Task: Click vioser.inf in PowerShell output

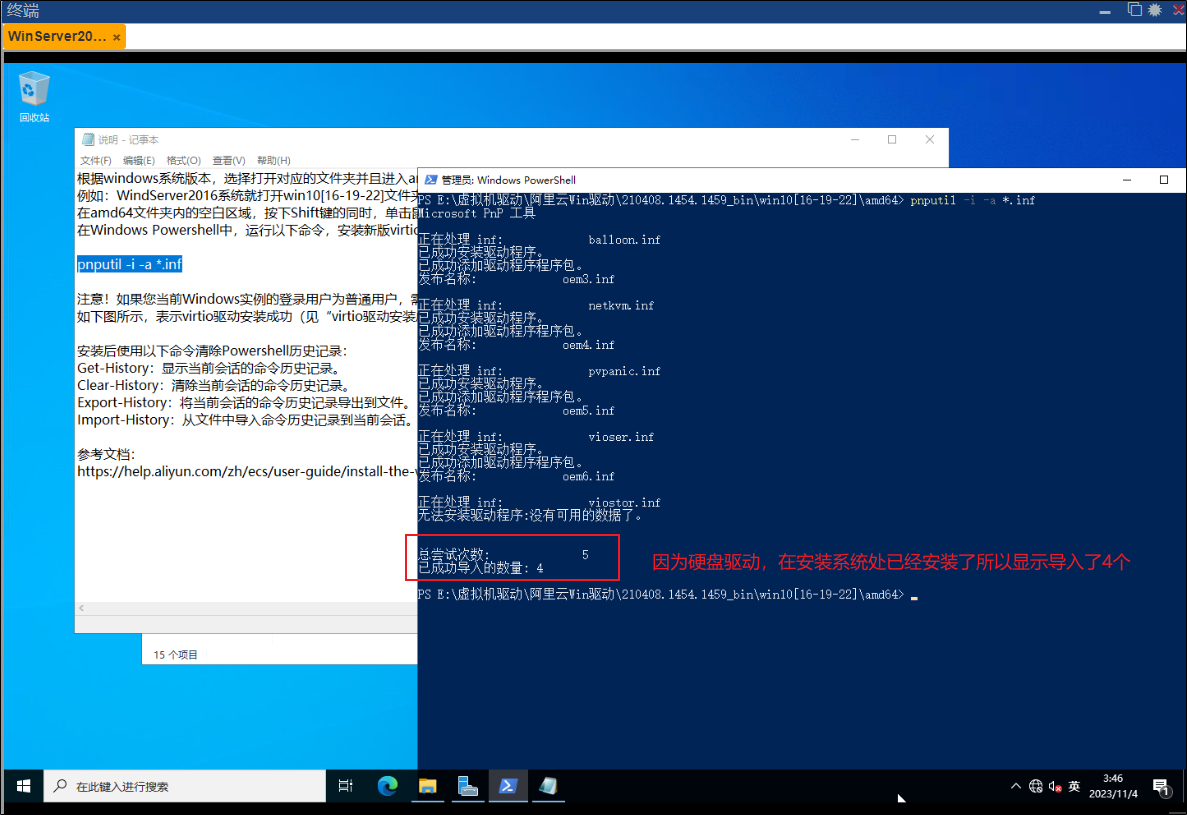Action: (622, 437)
